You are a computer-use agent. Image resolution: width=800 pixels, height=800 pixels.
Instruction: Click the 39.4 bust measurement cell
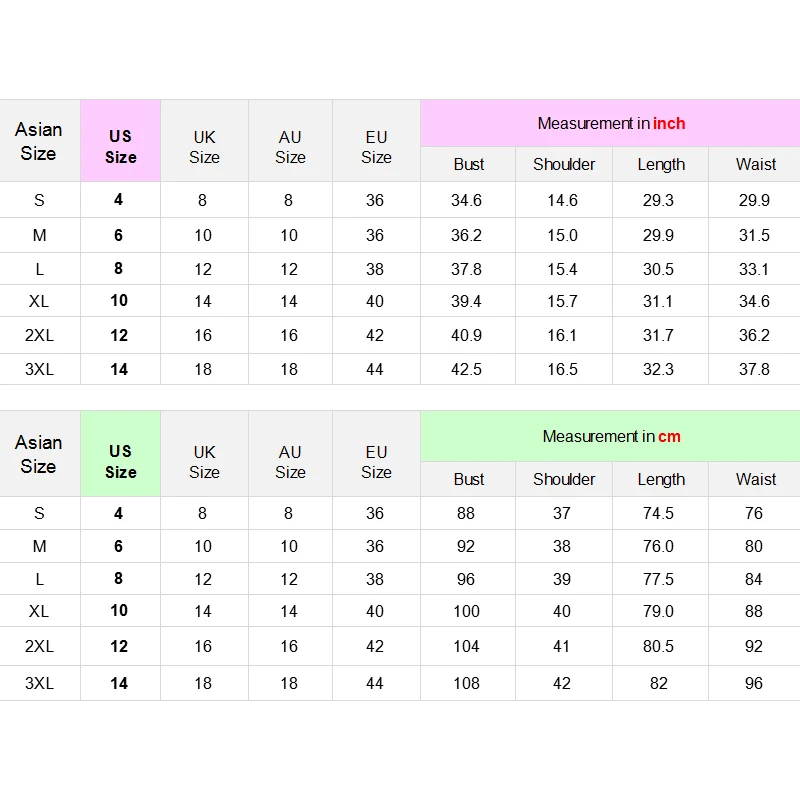pyautogui.click(x=467, y=301)
